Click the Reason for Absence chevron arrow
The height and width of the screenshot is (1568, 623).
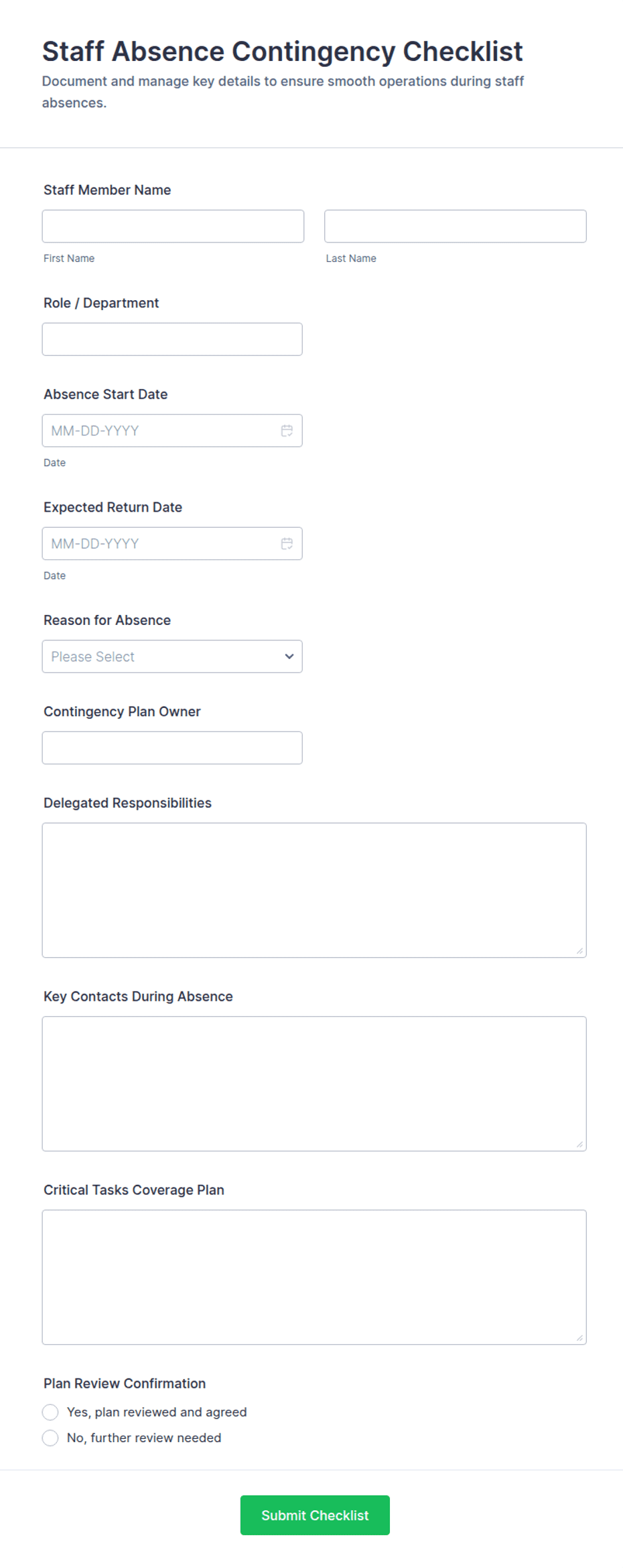point(289,656)
